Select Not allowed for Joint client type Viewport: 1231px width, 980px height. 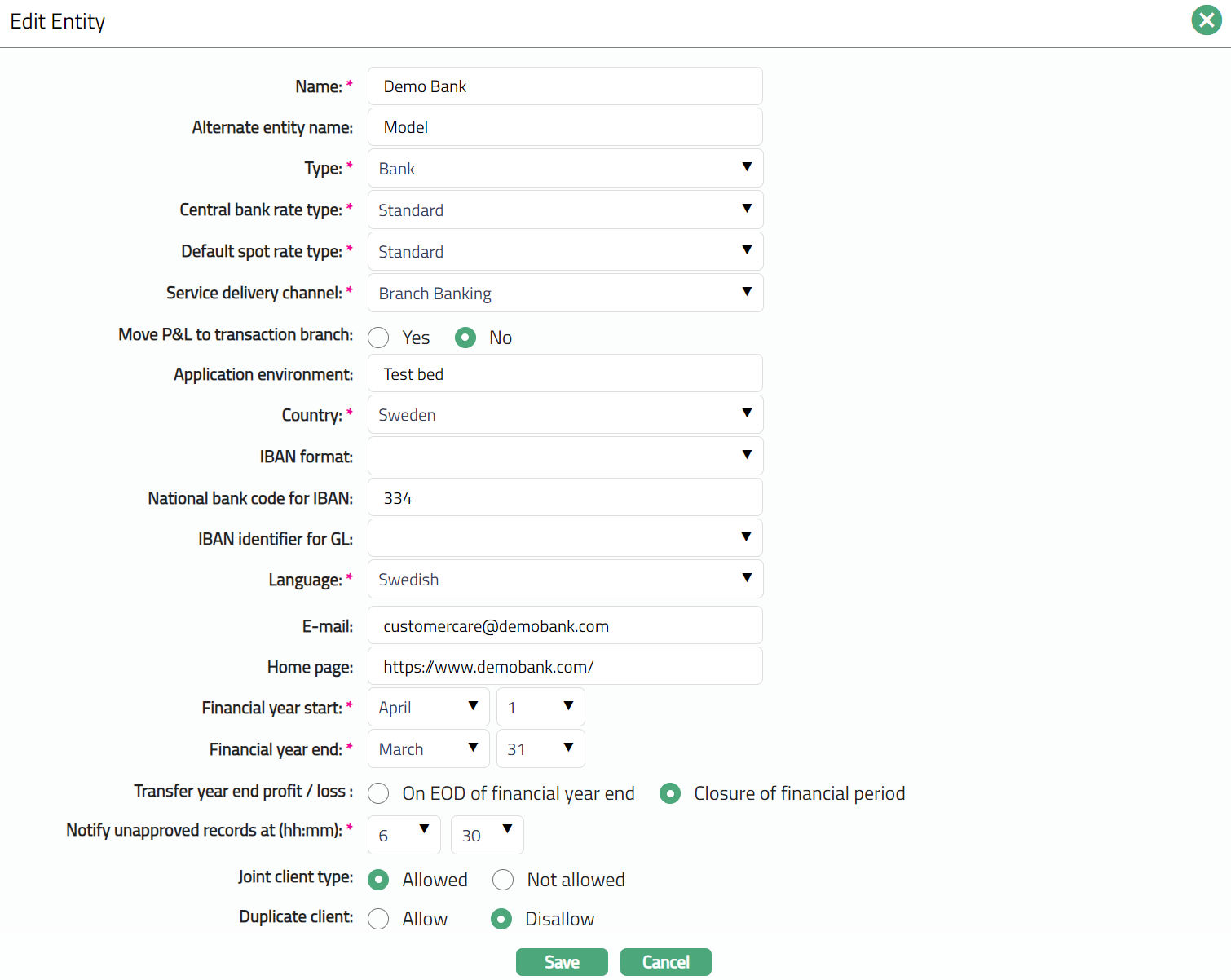pyautogui.click(x=503, y=880)
